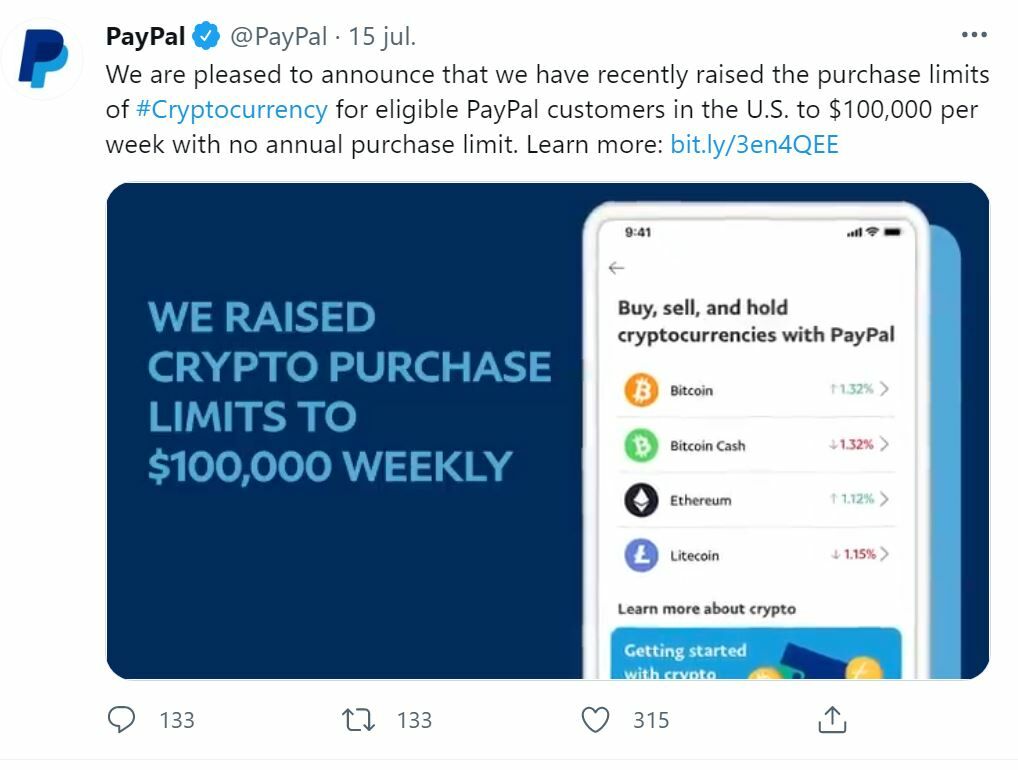1018x770 pixels.
Task: Click the reply speech bubble icon
Action: (122, 719)
